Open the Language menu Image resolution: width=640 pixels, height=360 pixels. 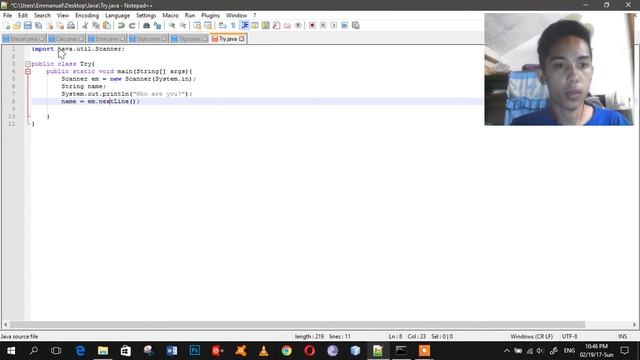point(118,16)
